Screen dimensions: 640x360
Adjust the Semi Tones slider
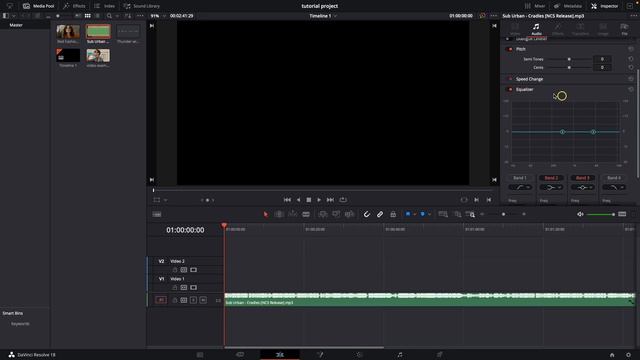click(569, 59)
